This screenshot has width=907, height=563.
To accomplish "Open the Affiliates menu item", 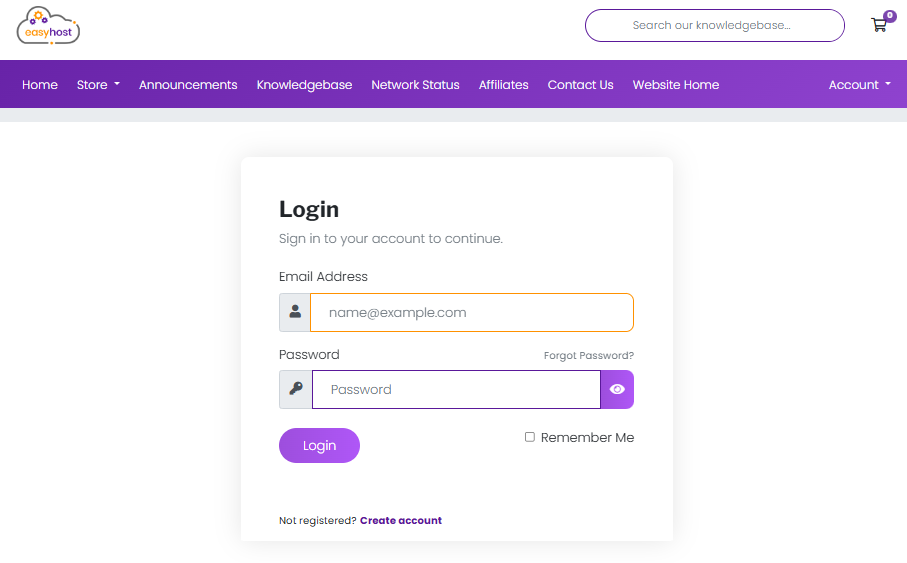I will coord(503,85).
